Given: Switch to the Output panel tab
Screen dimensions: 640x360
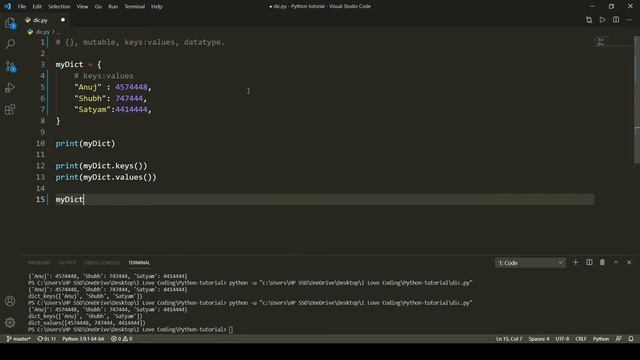Looking at the screenshot, I should pos(67,263).
